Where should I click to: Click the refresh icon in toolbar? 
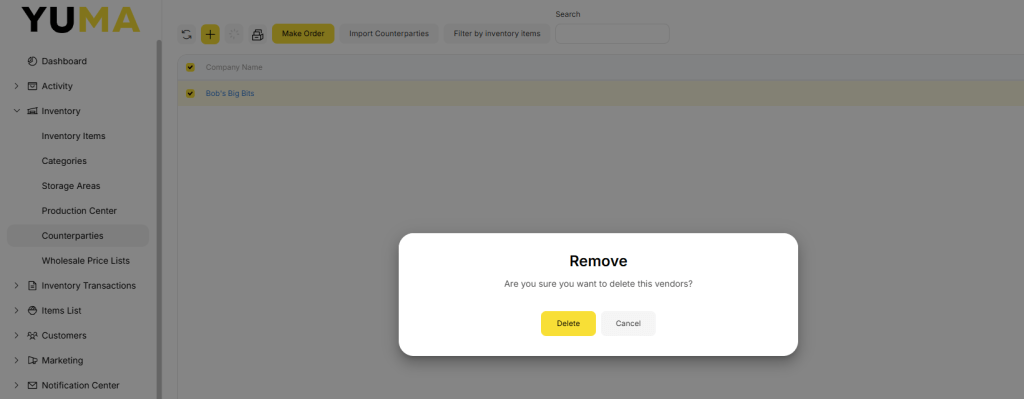pyautogui.click(x=187, y=35)
